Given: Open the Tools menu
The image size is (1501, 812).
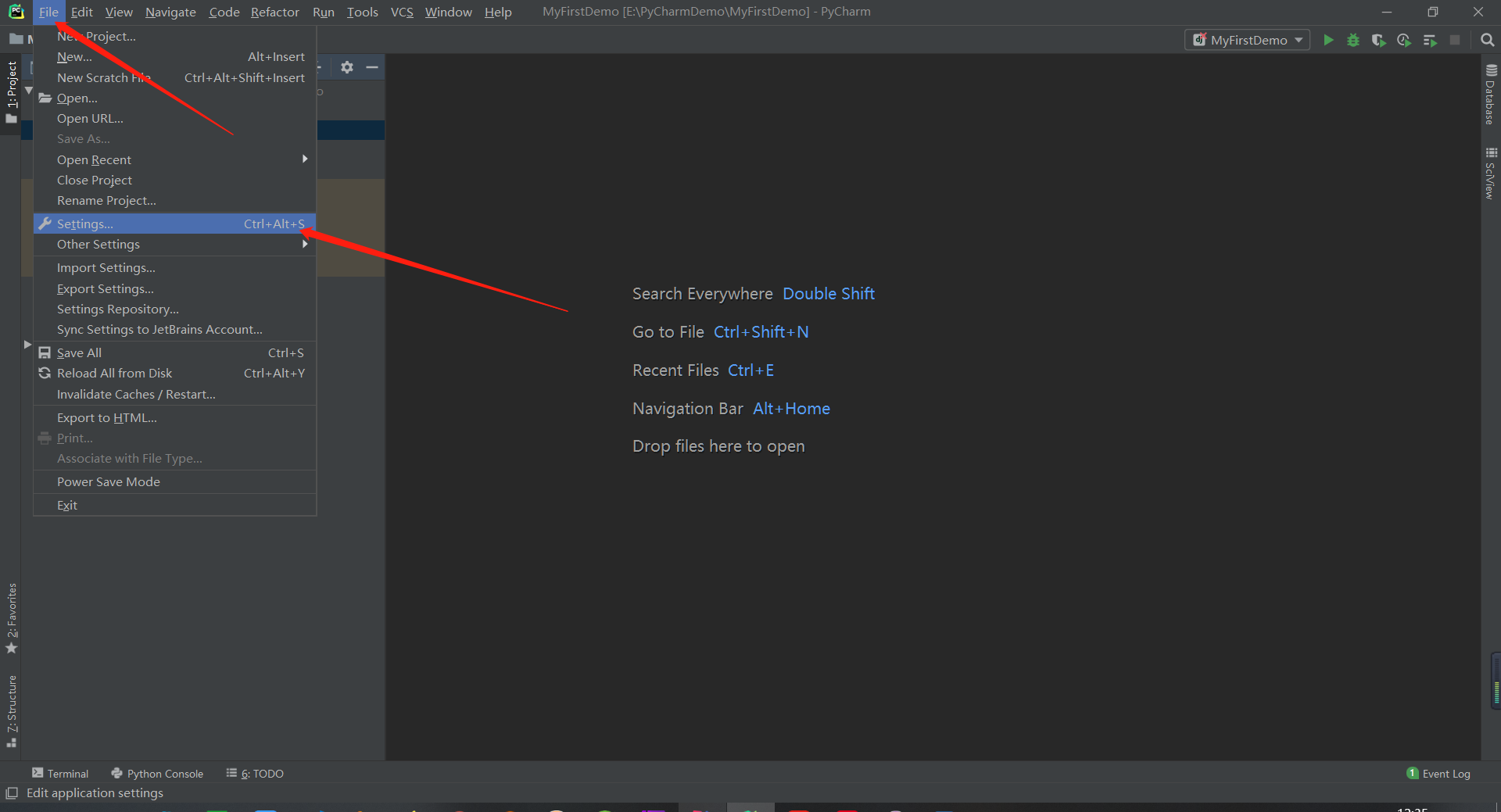Looking at the screenshot, I should click(362, 12).
